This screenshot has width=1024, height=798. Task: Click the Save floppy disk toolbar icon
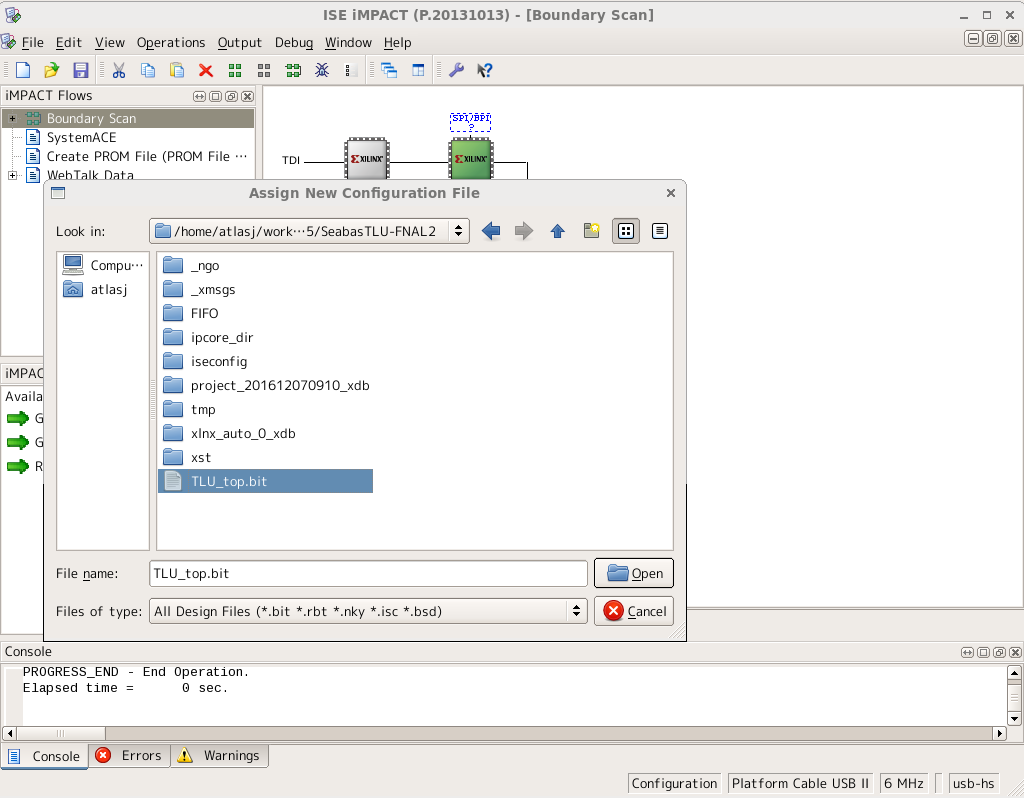coord(81,70)
